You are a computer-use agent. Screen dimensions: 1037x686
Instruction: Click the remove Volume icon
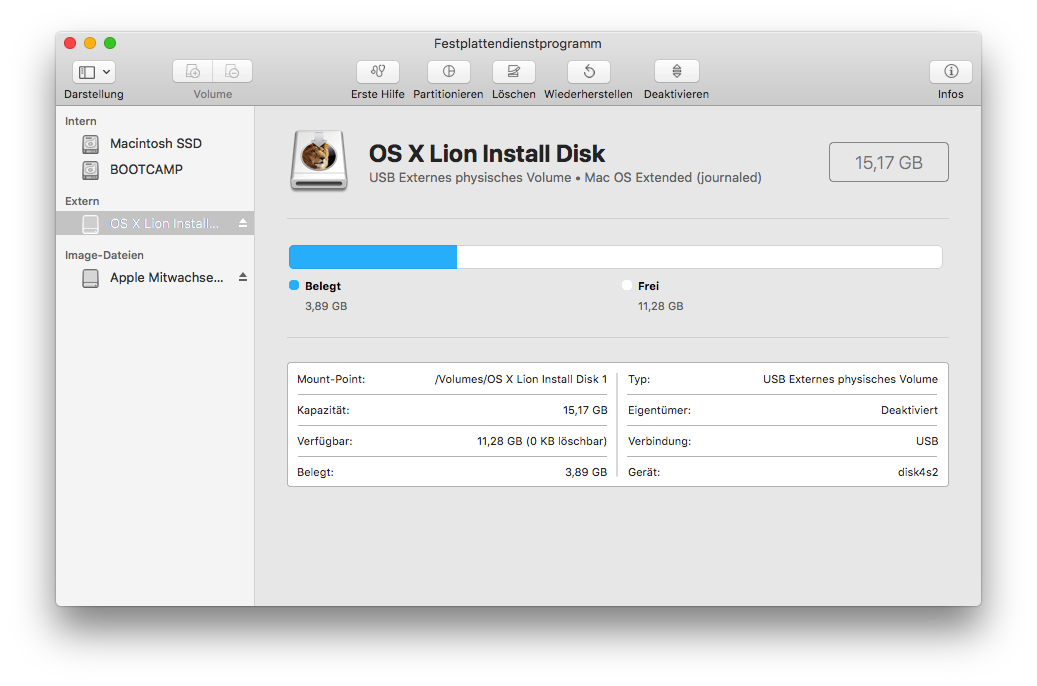tap(232, 71)
